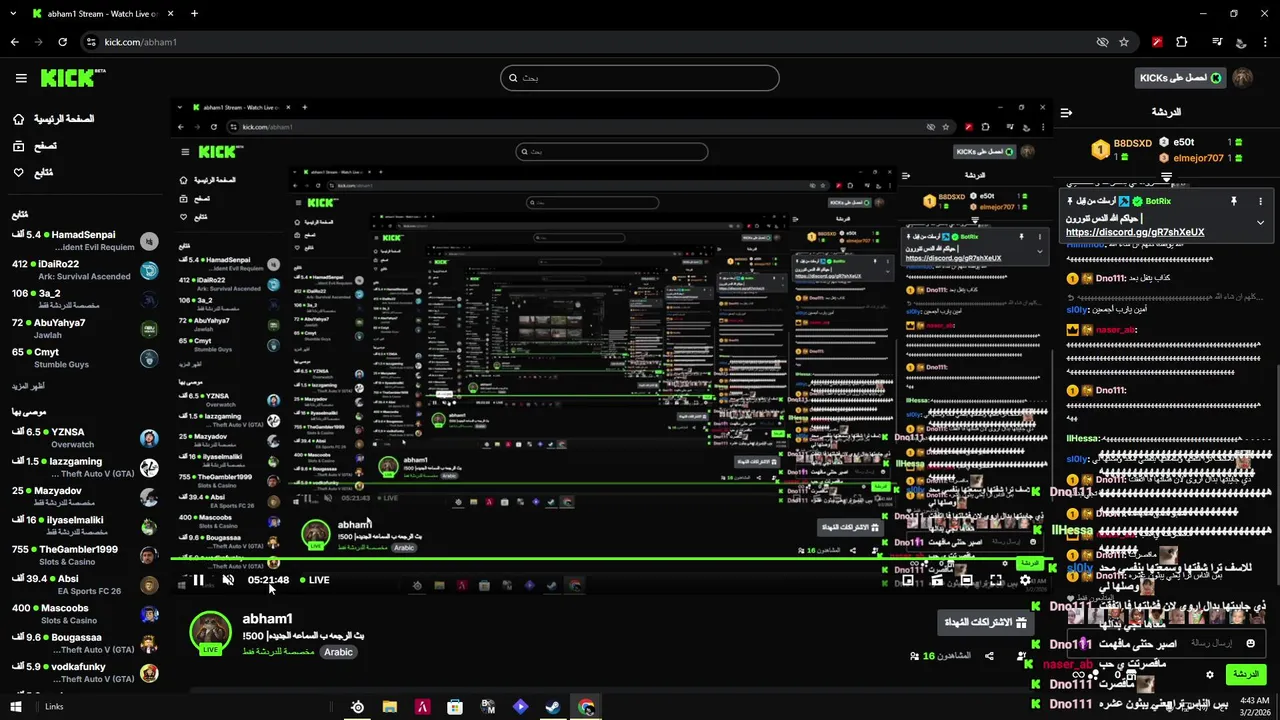Open user profile avatar at top right
The height and width of the screenshot is (720, 1280).
(1242, 78)
